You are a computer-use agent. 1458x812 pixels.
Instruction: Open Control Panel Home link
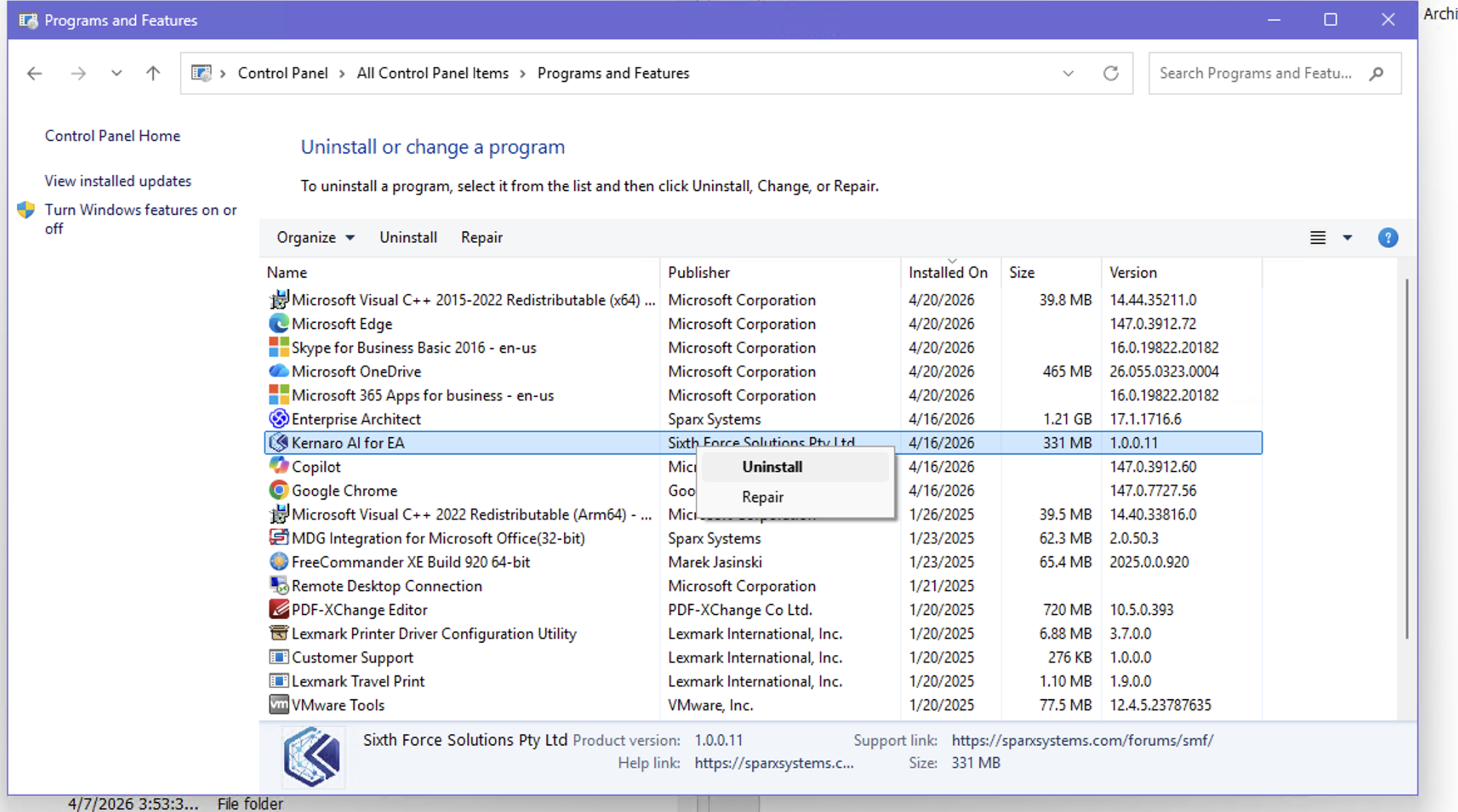tap(113, 136)
